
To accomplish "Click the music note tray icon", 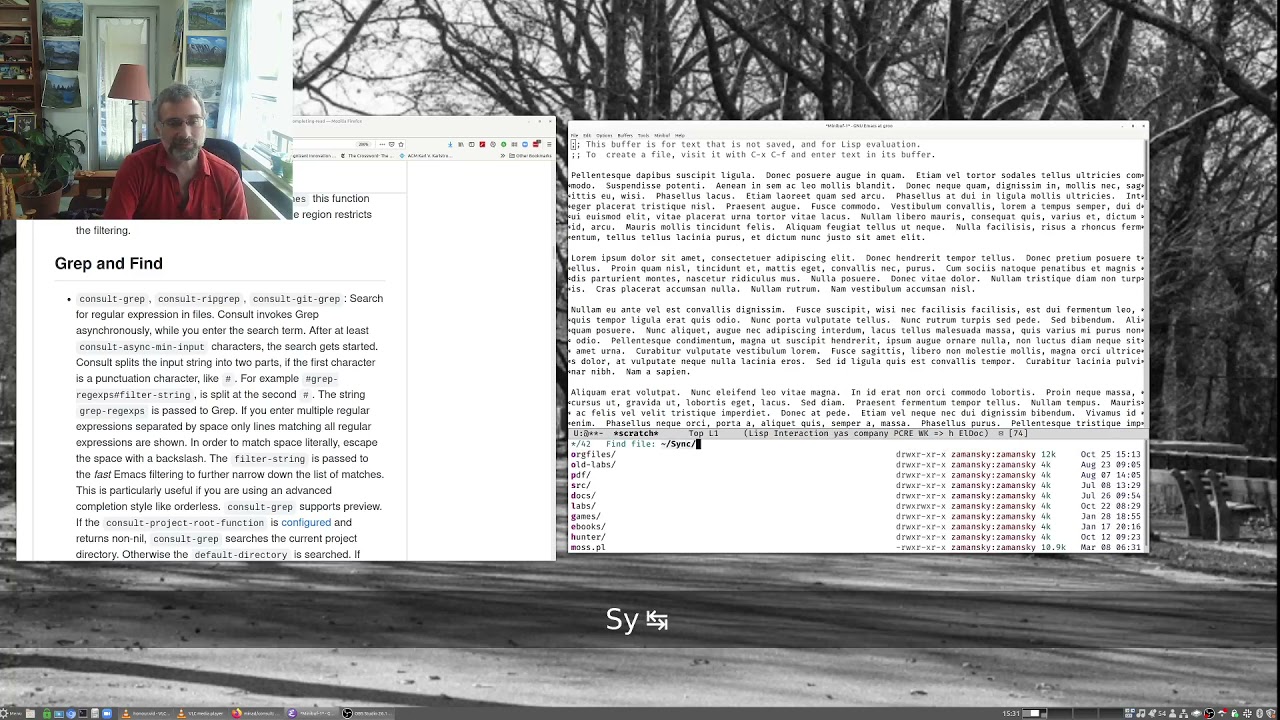I will pos(1140,713).
